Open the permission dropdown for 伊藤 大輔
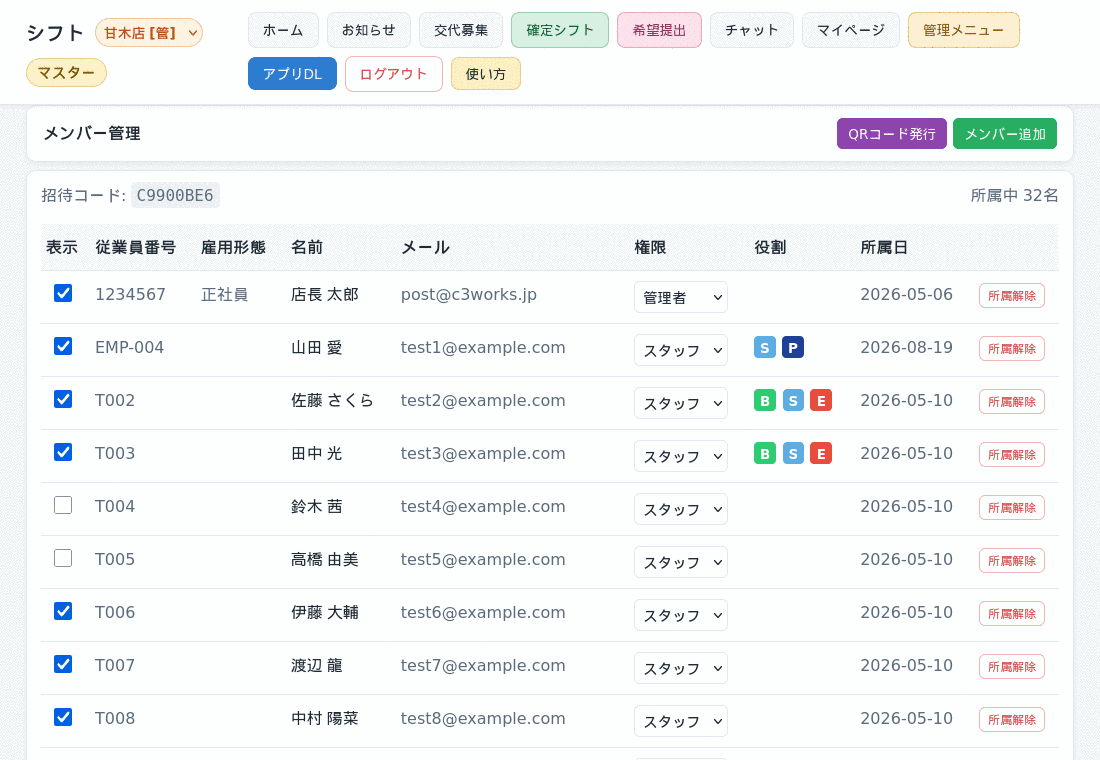Viewport: 1100px width, 760px height. (680, 615)
